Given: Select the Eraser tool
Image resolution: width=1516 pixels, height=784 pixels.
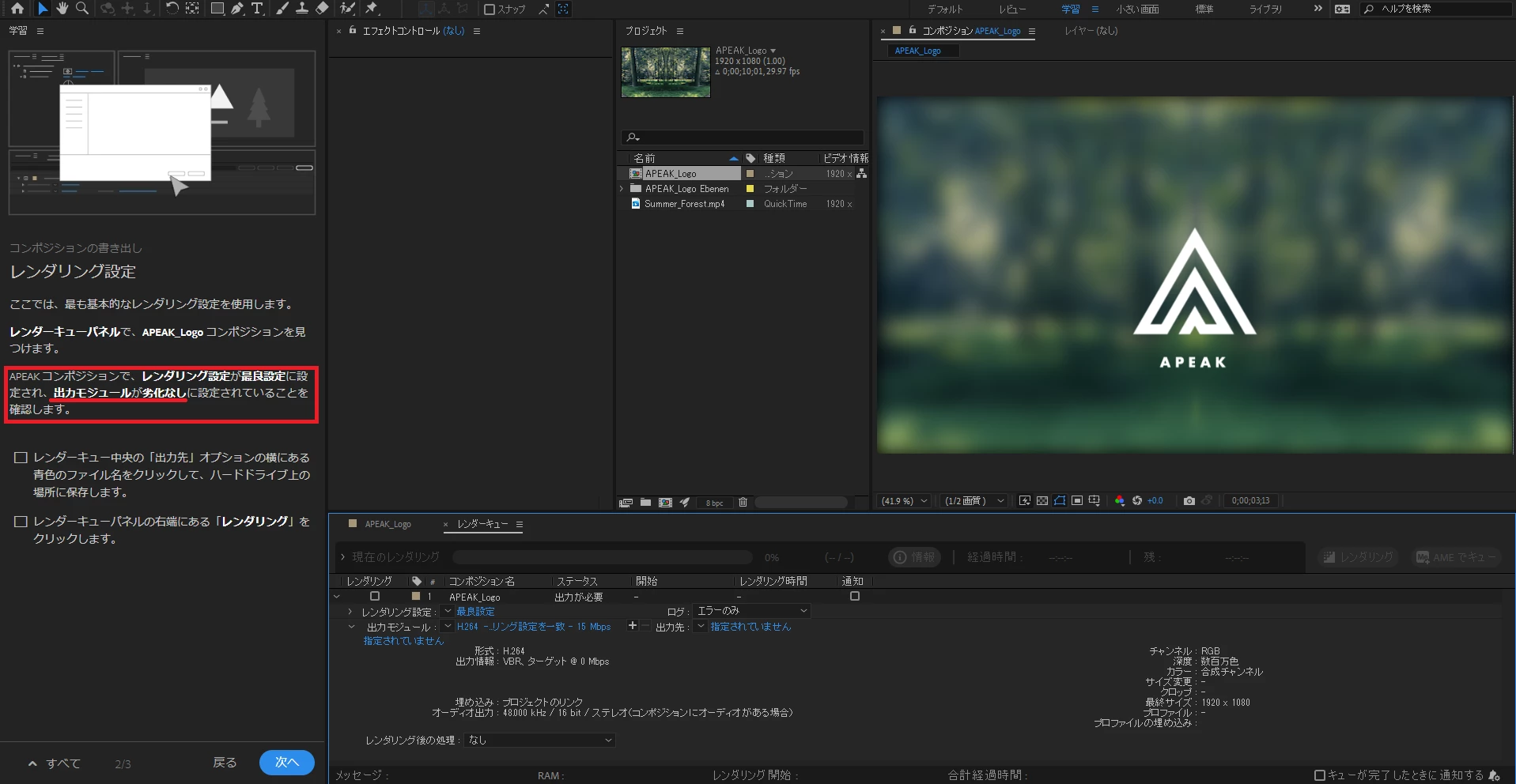Looking at the screenshot, I should point(322,8).
